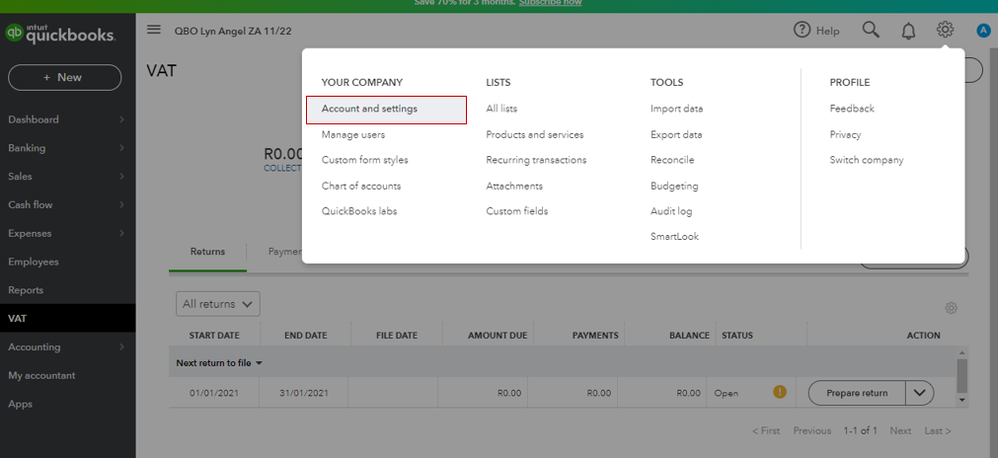Select SmartLook

(x=675, y=237)
